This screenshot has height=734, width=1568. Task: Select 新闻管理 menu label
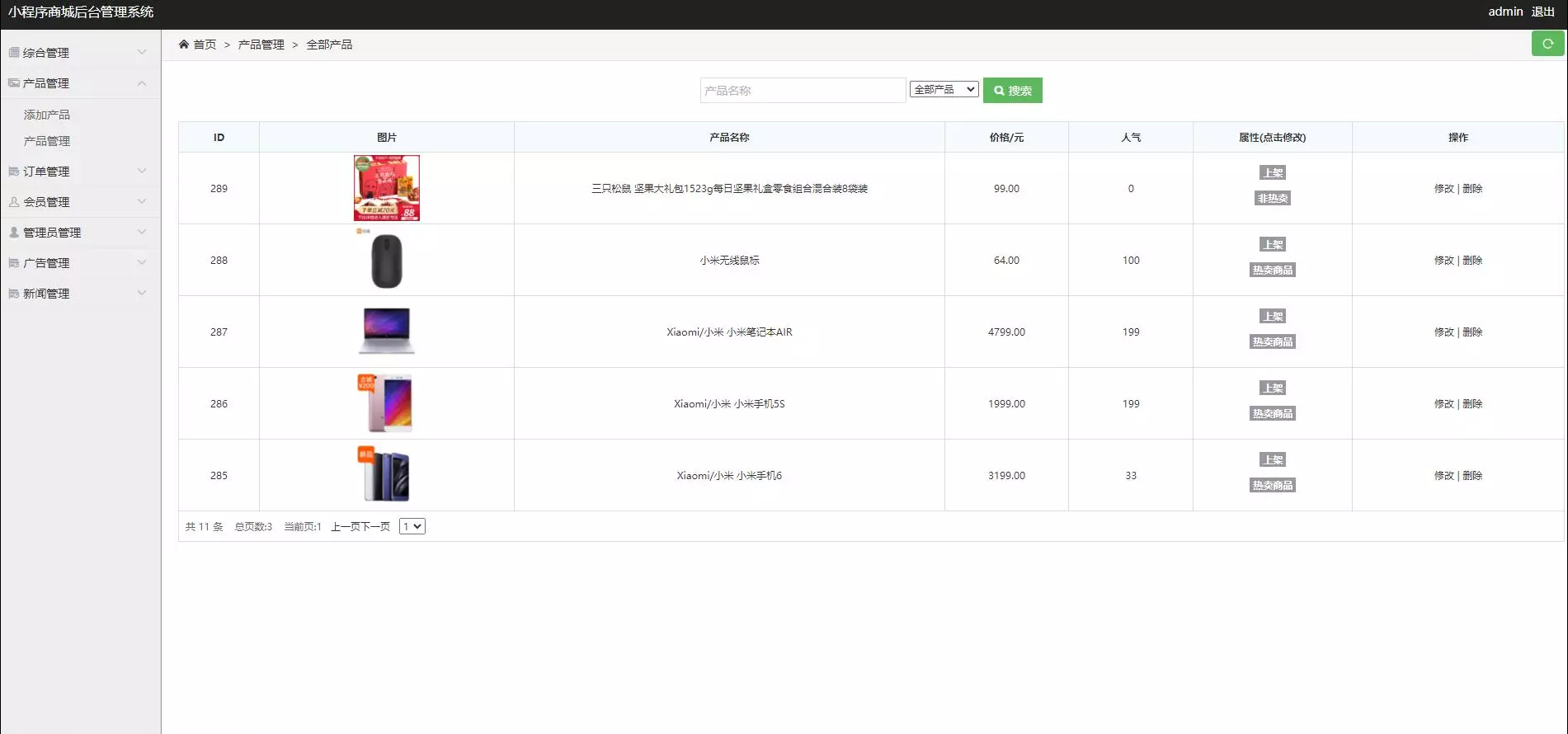46,293
